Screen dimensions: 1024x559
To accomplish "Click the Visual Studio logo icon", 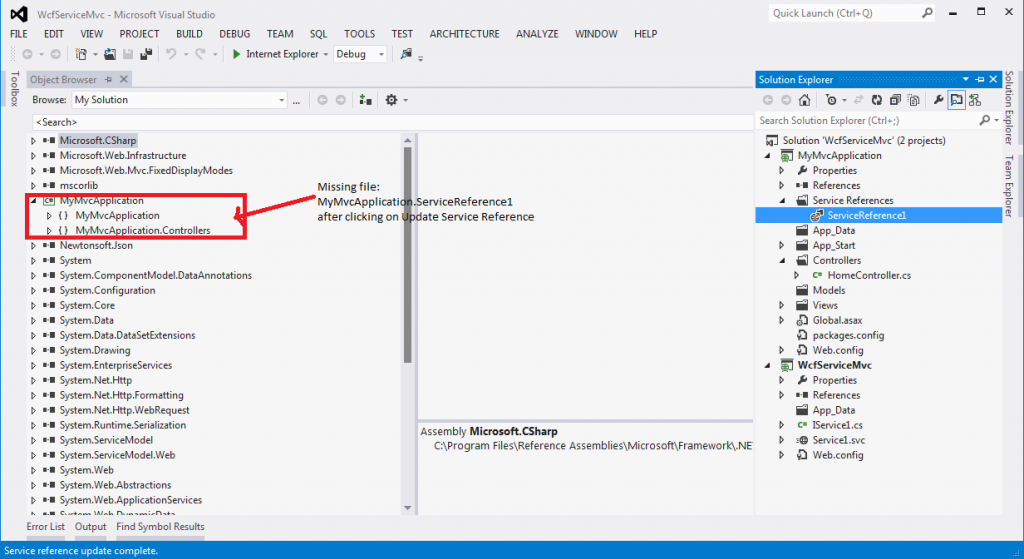I will point(19,14).
